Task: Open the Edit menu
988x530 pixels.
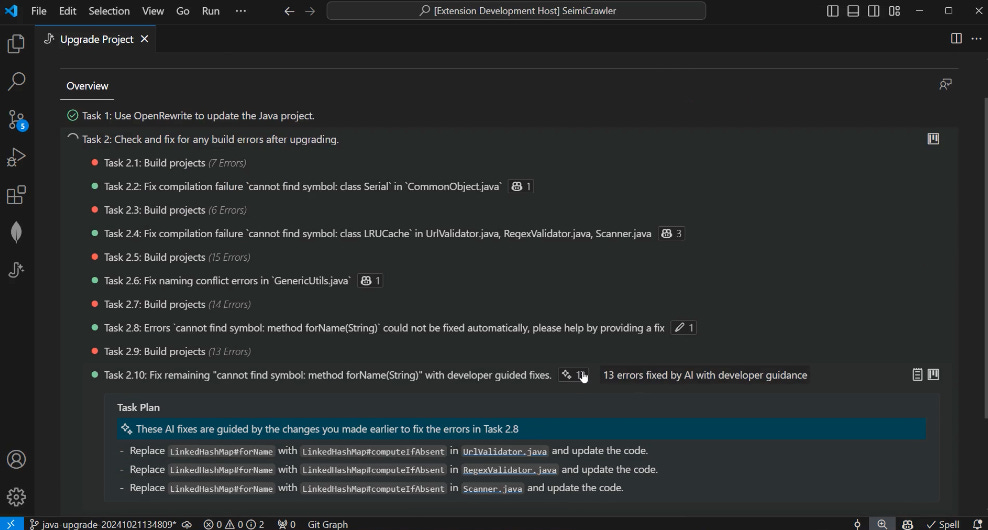Action: [x=67, y=11]
